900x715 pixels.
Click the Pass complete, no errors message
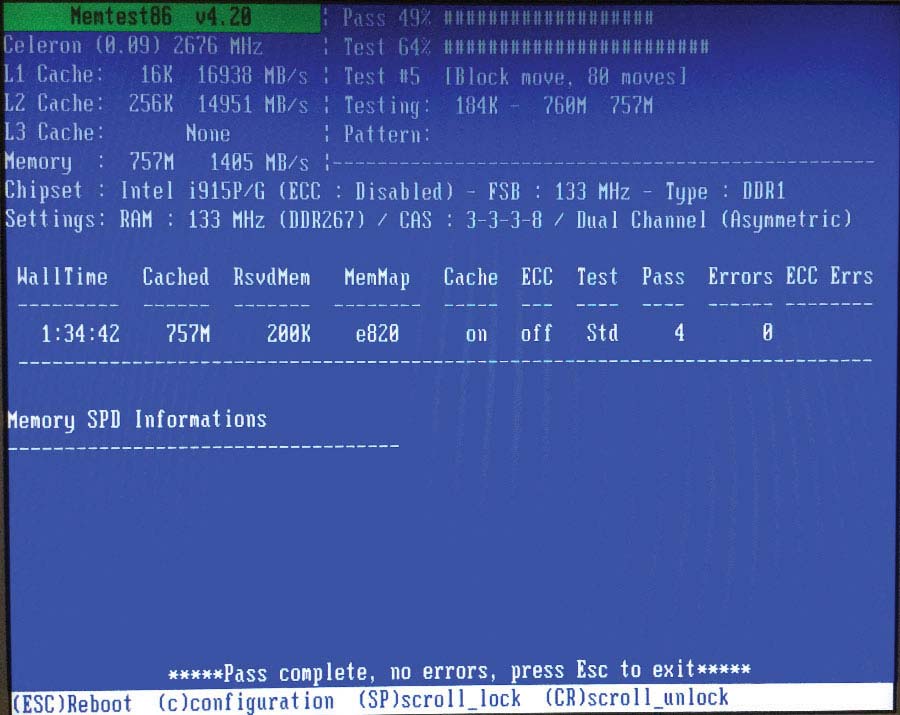click(459, 671)
